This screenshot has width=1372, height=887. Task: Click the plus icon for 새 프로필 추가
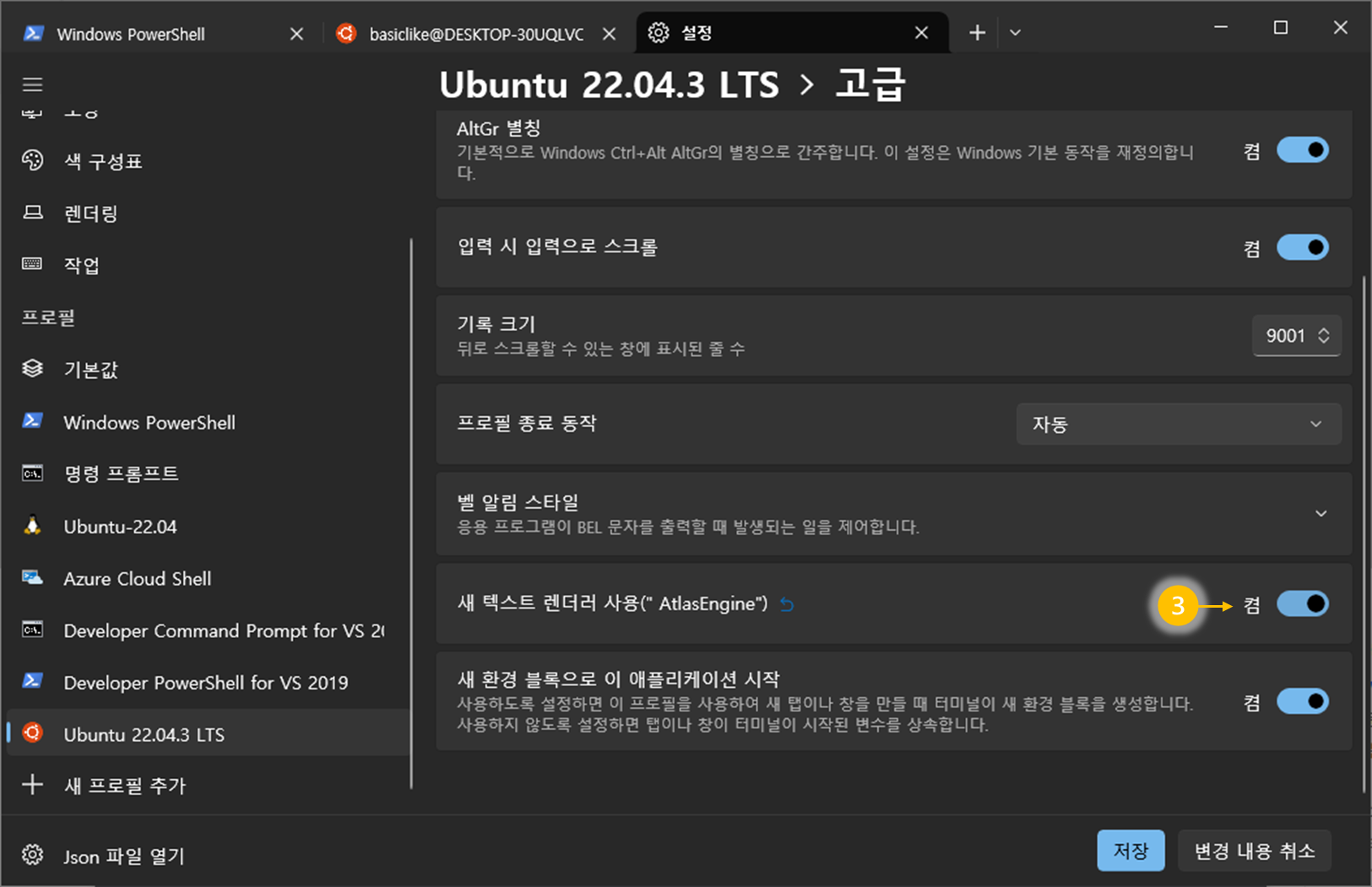(32, 785)
